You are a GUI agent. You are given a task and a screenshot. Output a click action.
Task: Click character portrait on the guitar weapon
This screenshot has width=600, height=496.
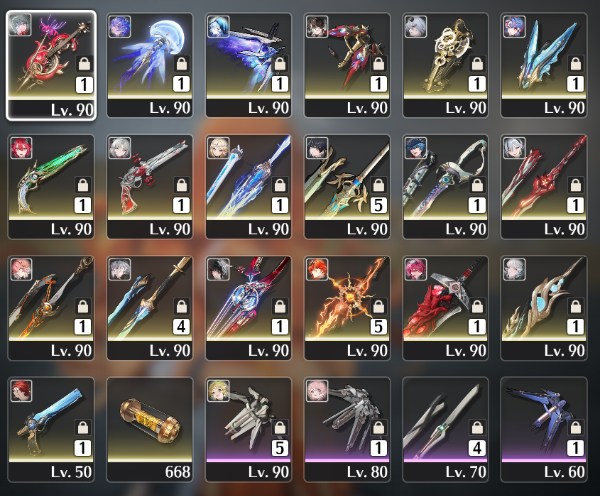20,25
